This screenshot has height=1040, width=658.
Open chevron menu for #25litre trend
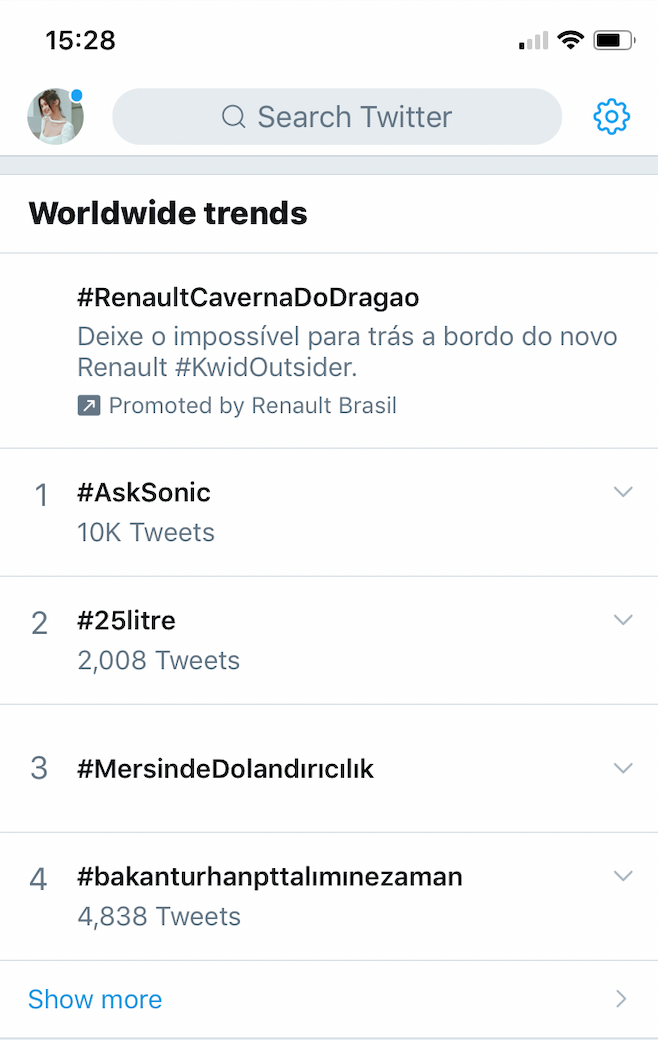[x=623, y=620]
